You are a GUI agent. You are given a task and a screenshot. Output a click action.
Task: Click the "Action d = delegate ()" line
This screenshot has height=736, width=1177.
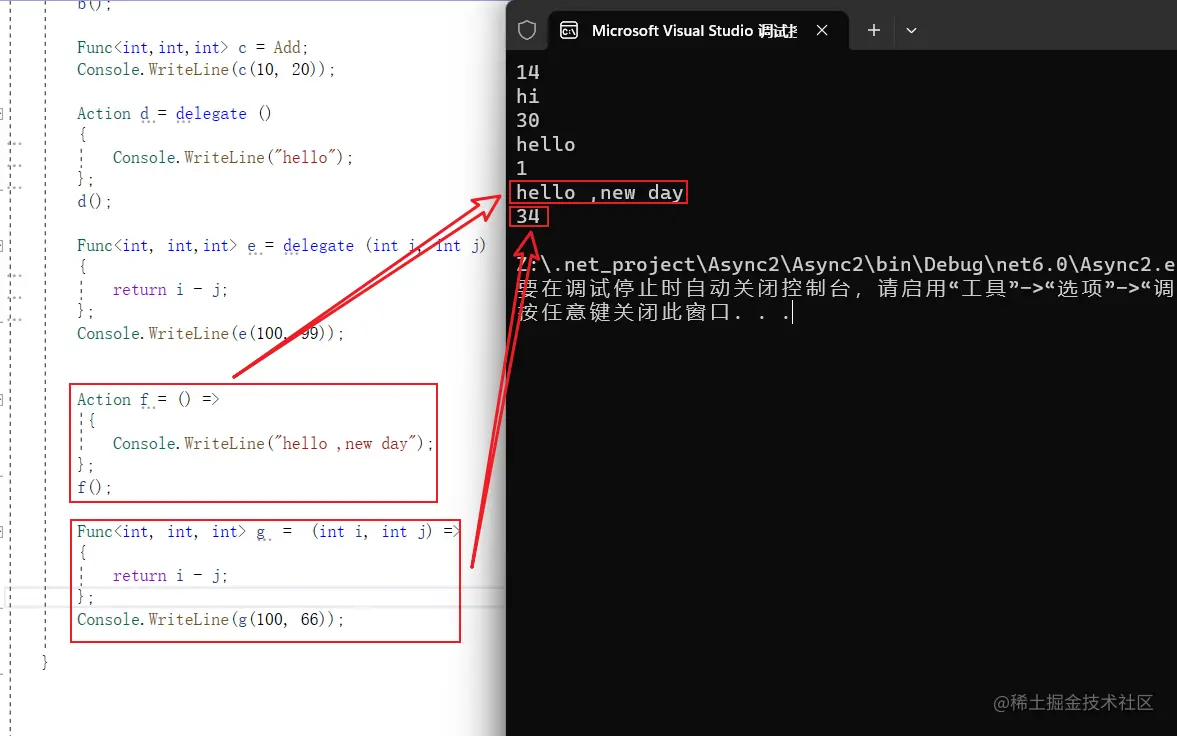click(x=174, y=113)
